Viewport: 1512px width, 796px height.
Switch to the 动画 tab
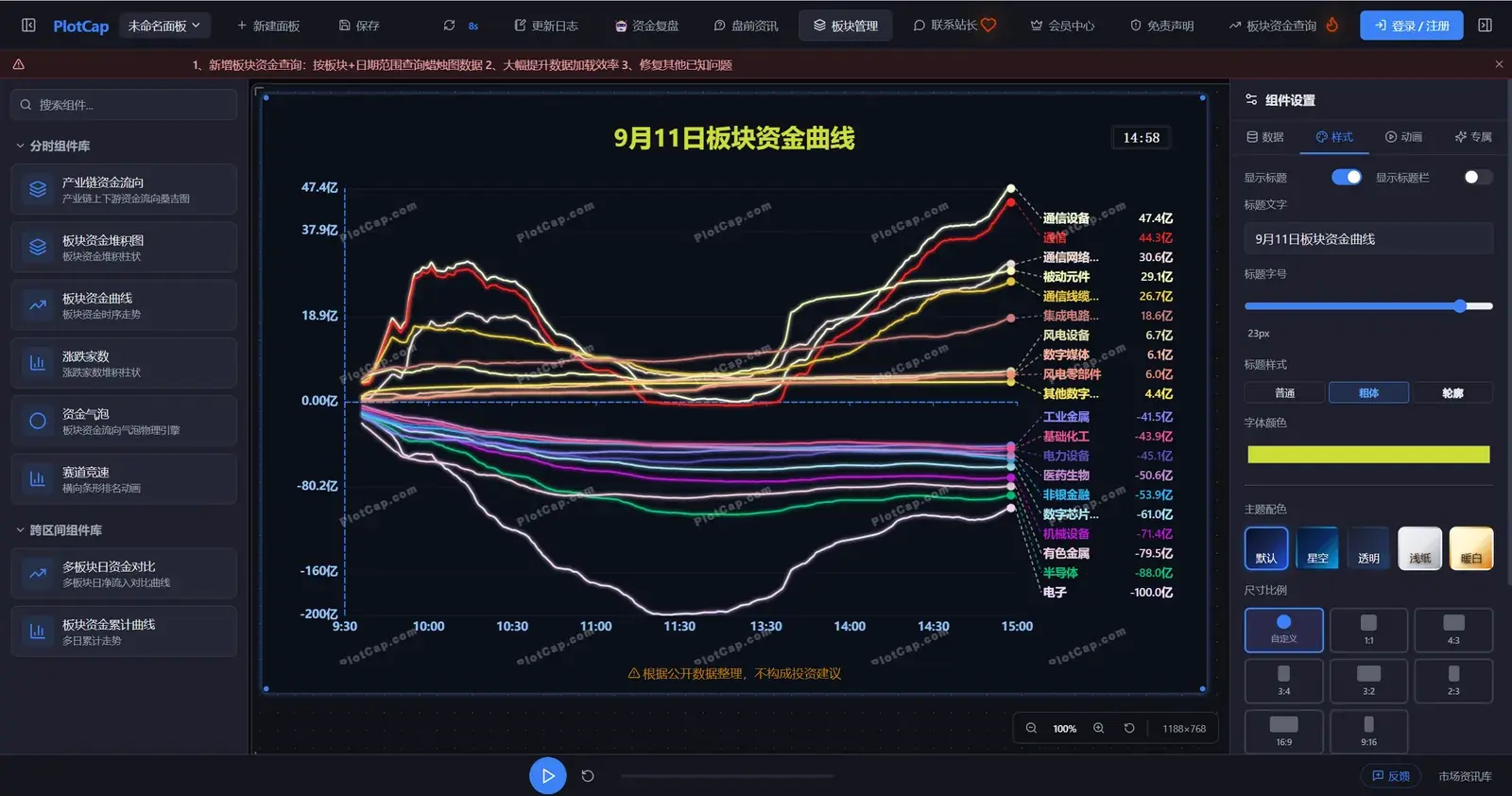tap(1403, 137)
